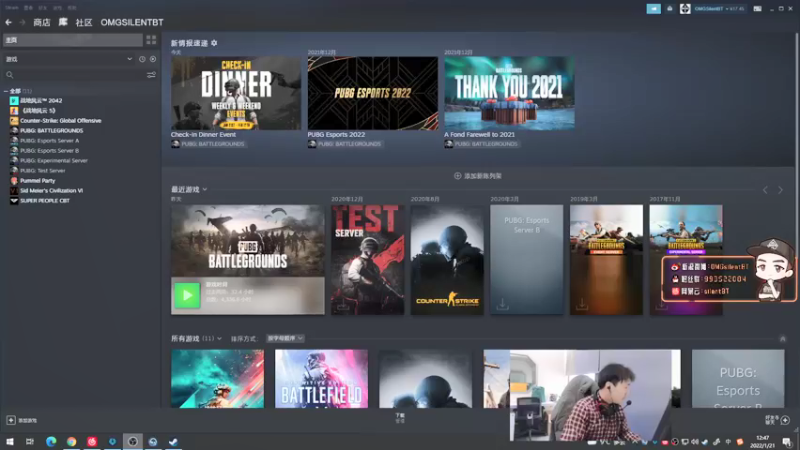Viewport: 800px width, 450px height.
Task: Open the Steam menu in menu bar
Action: coord(12,8)
